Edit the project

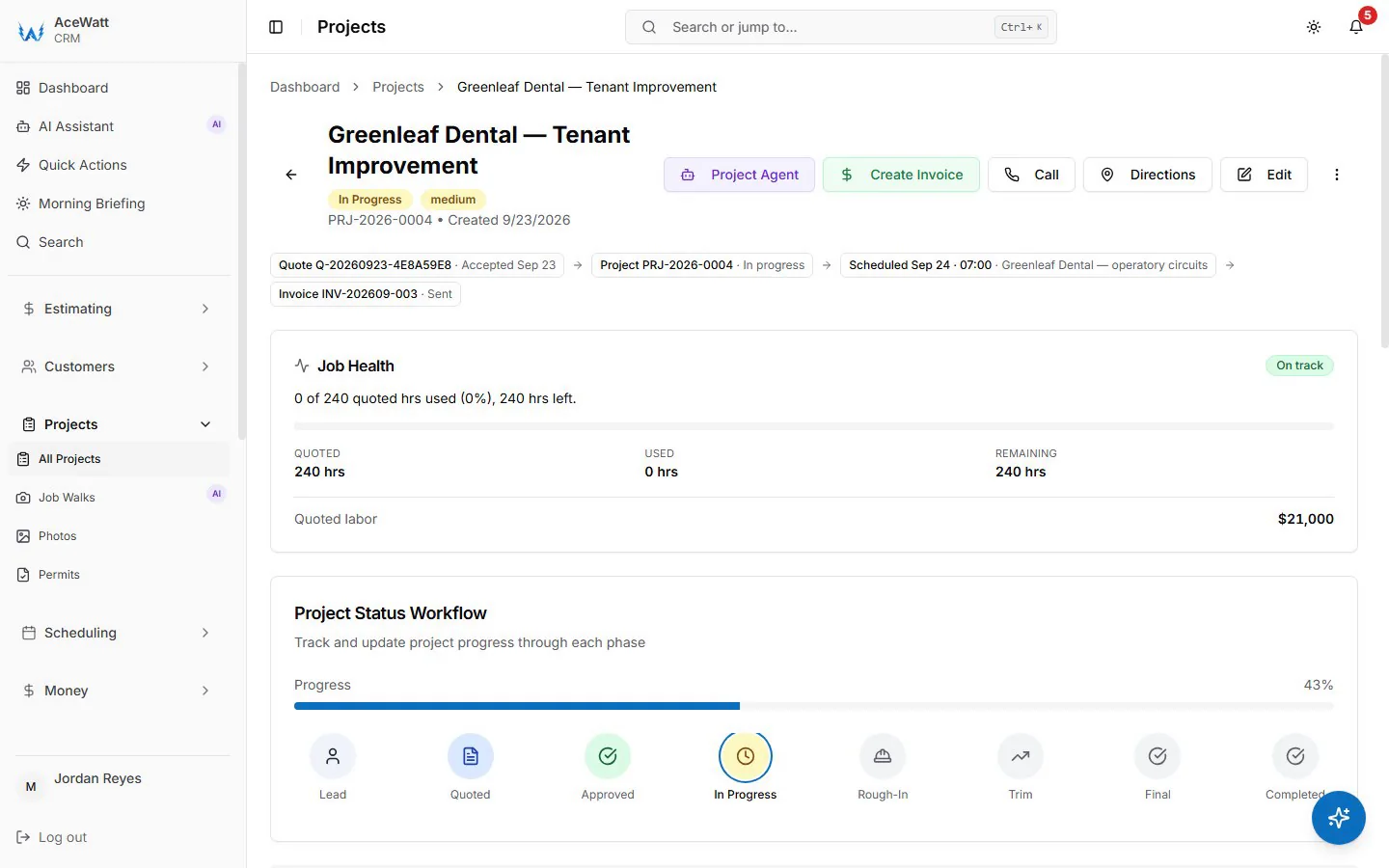tap(1264, 175)
